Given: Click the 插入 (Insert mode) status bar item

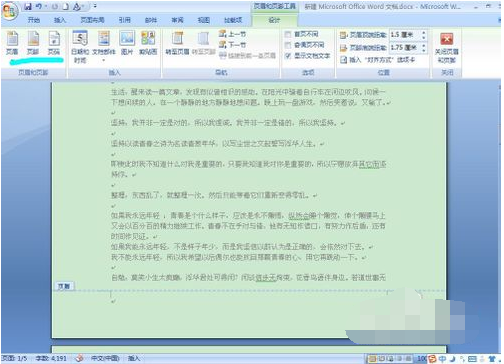Looking at the screenshot, I should coord(134,358).
